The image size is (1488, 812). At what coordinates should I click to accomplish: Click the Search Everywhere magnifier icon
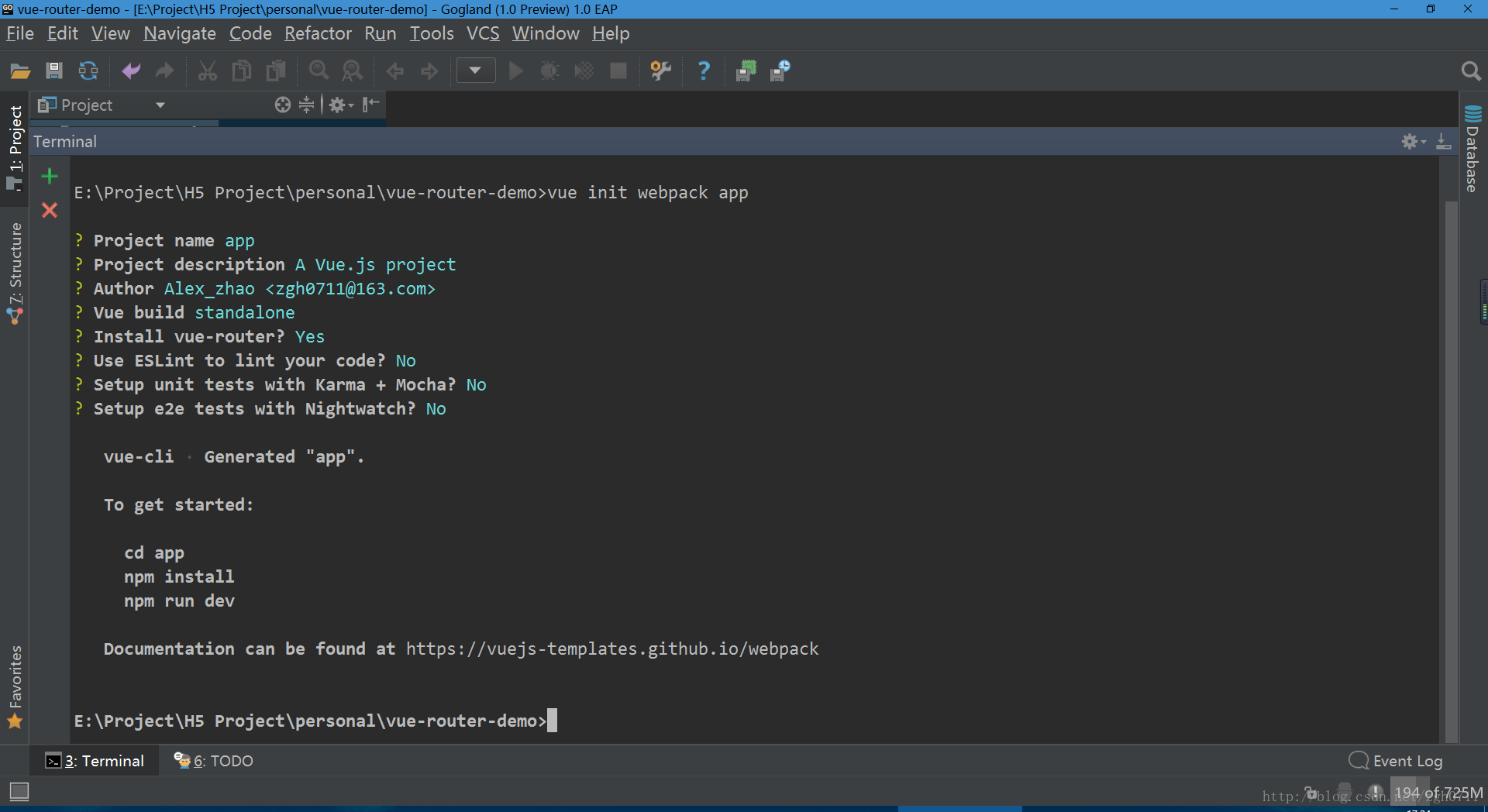click(1470, 71)
